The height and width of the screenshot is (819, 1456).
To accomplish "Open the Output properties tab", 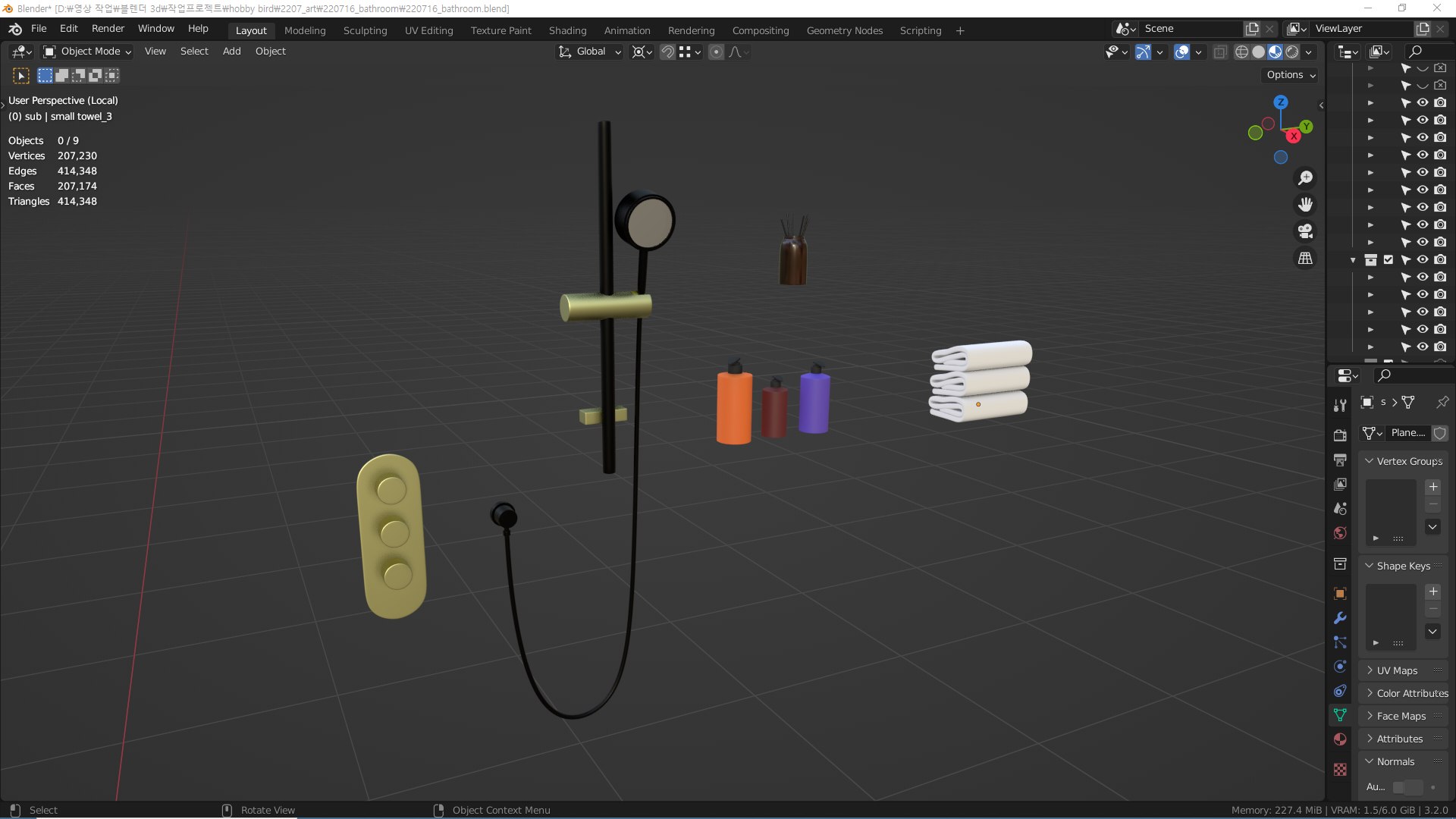I will click(x=1340, y=460).
